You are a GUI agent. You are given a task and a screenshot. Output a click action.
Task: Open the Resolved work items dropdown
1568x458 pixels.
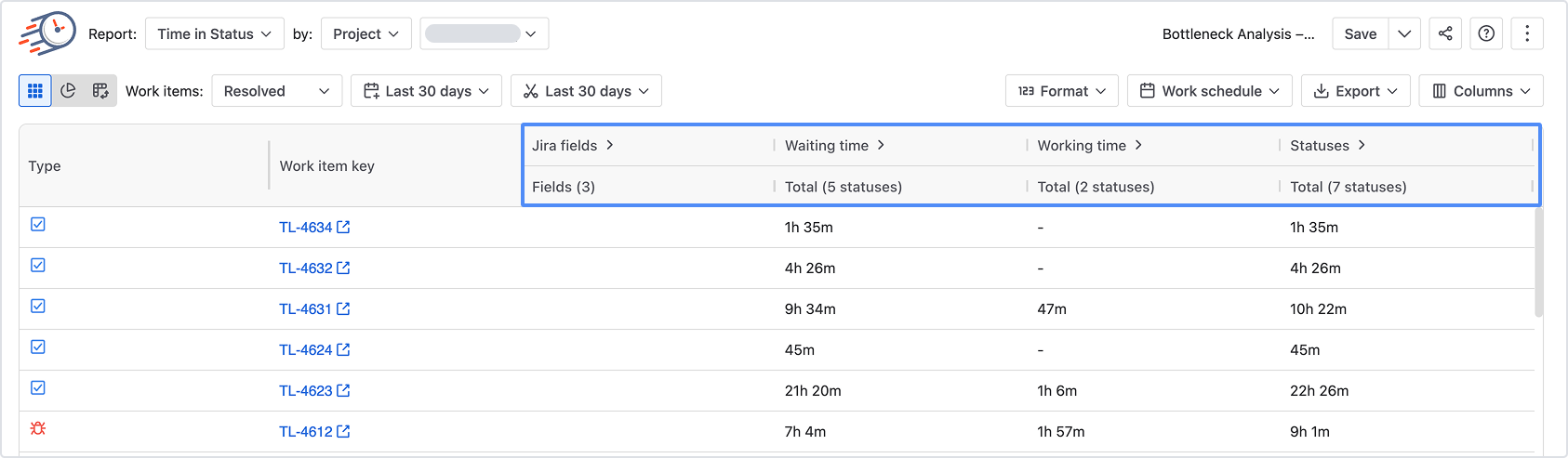277,91
